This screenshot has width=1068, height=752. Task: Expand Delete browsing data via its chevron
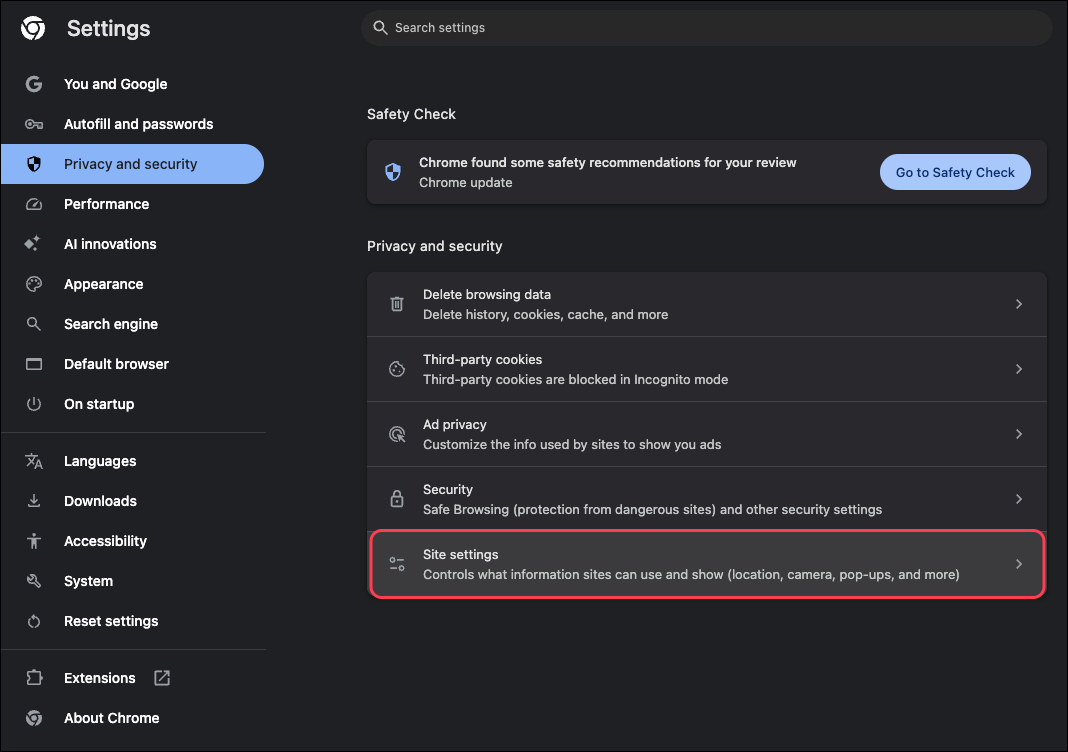coord(1019,304)
